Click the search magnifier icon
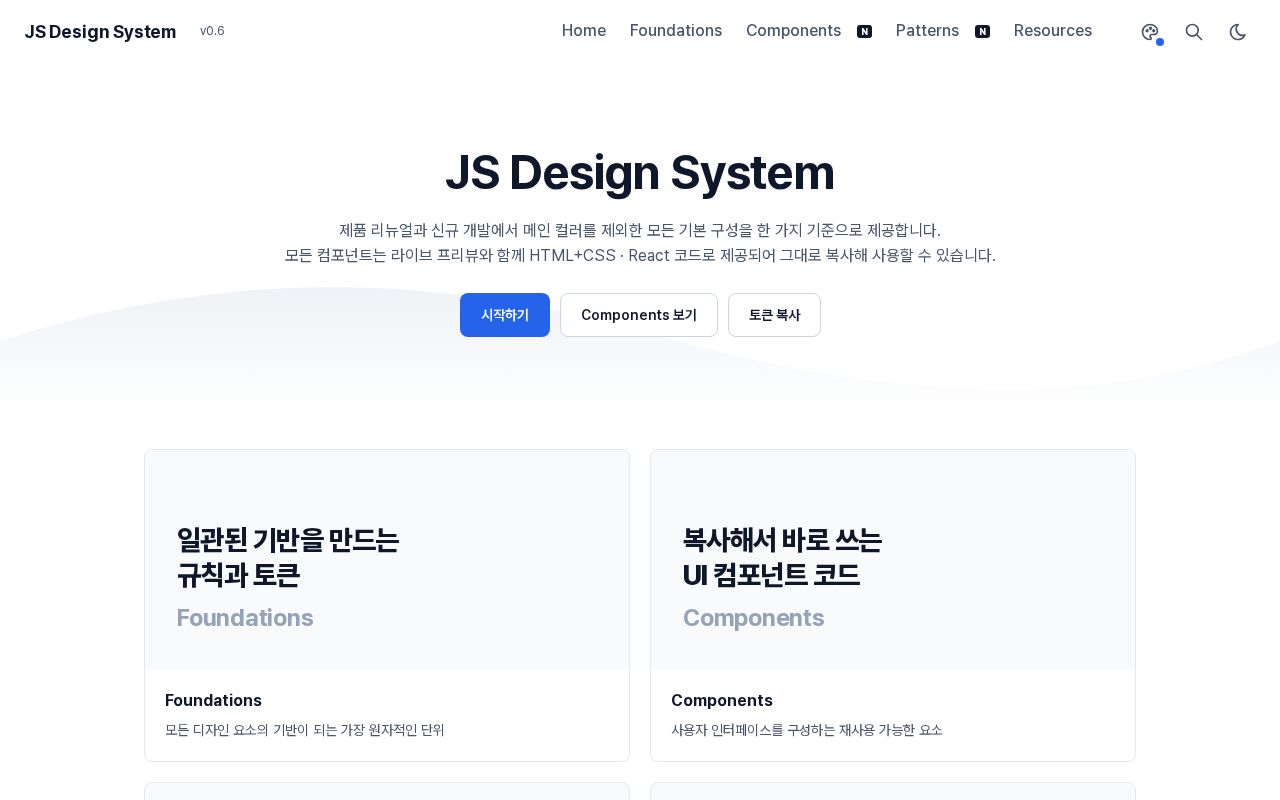 coord(1194,32)
